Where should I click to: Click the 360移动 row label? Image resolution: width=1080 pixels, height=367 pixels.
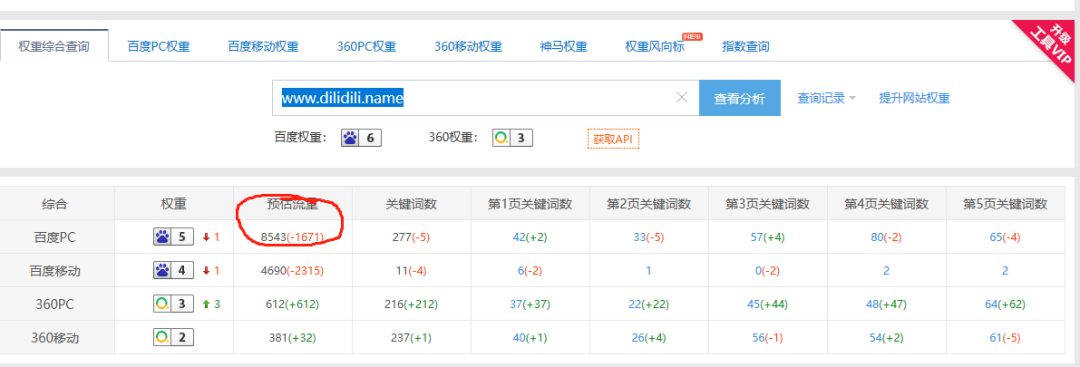click(x=55, y=337)
